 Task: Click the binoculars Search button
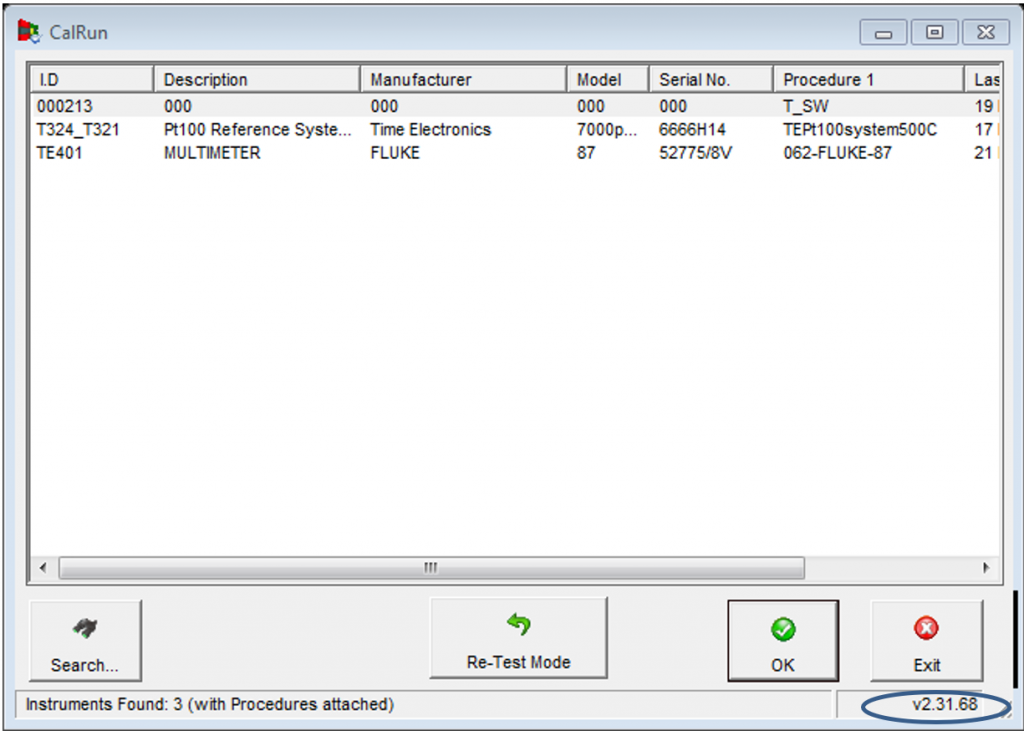click(x=85, y=641)
